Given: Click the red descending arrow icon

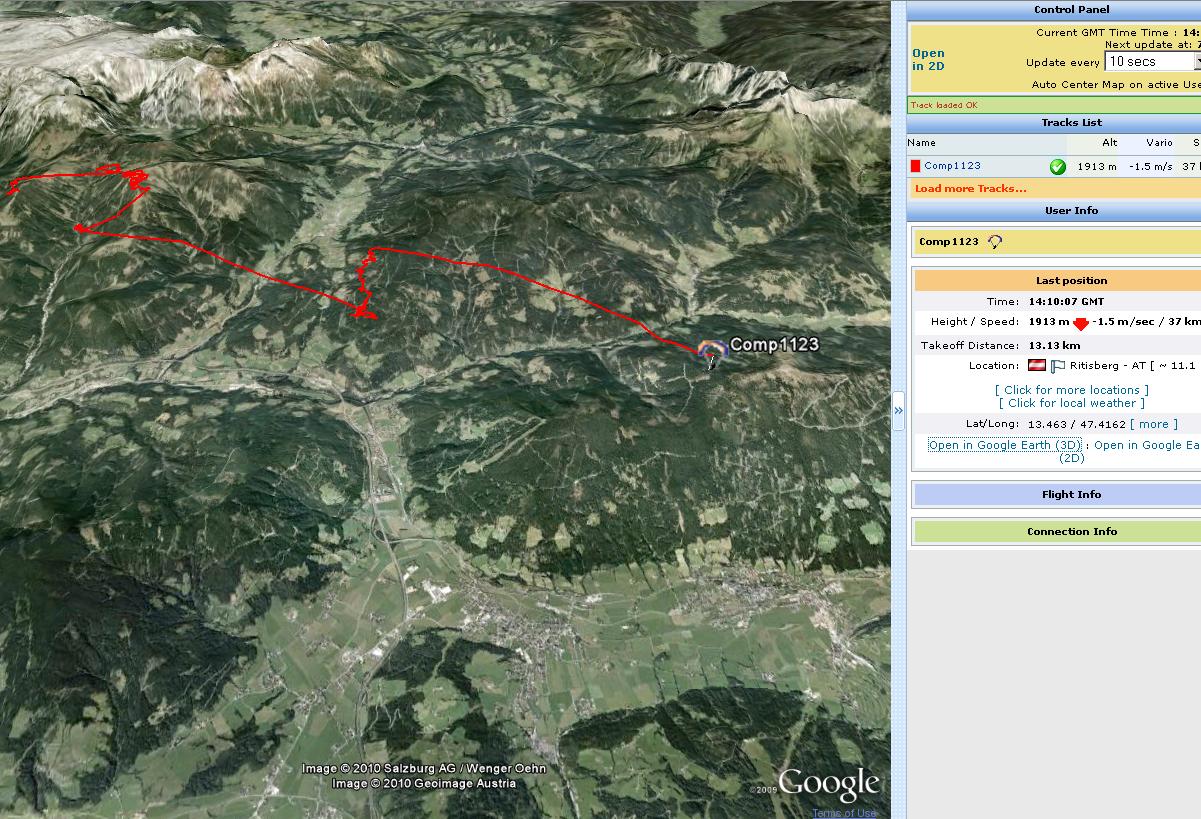Looking at the screenshot, I should (1080, 323).
